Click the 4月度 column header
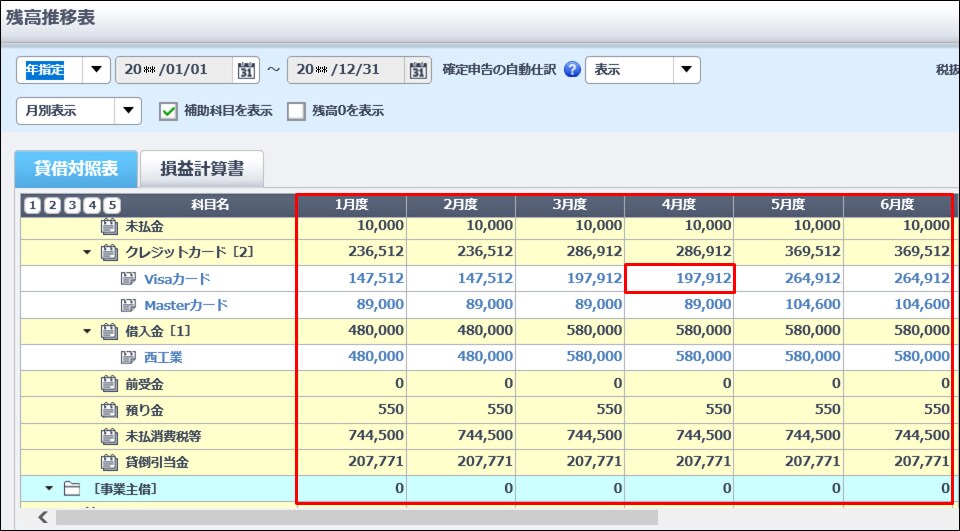This screenshot has width=960, height=531. coord(679,205)
